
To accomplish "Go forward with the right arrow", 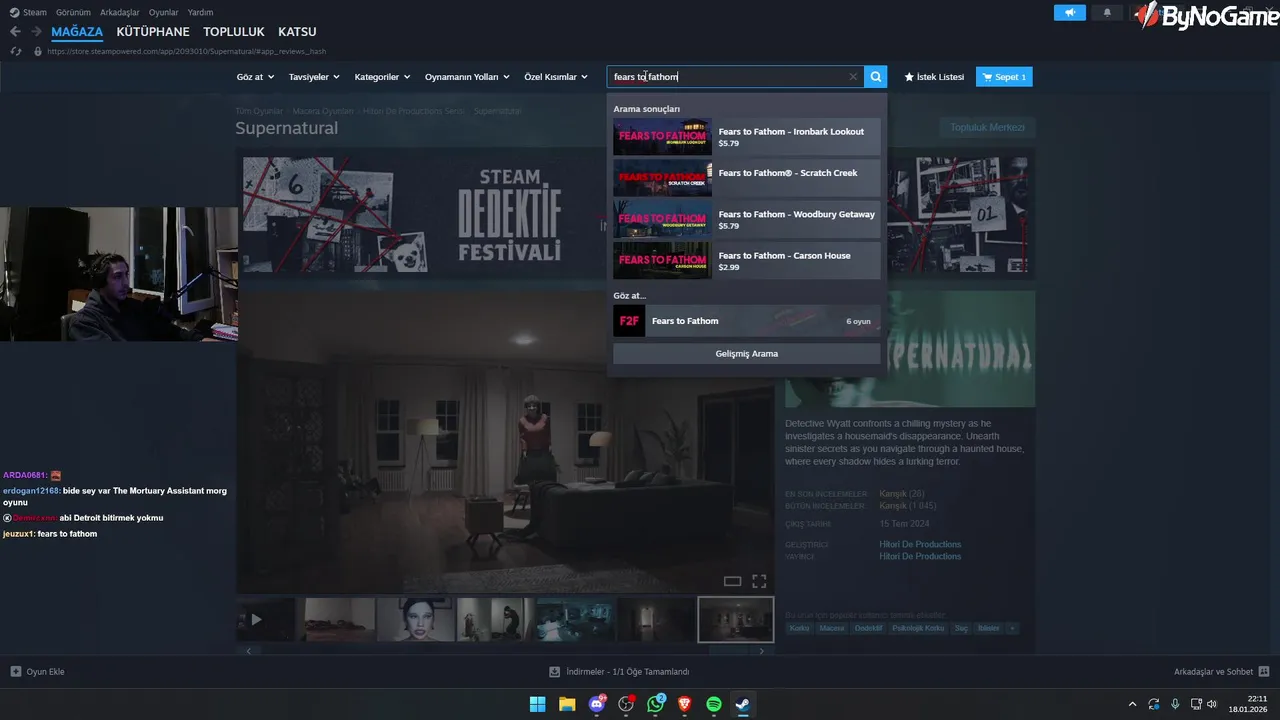I will 36,32.
